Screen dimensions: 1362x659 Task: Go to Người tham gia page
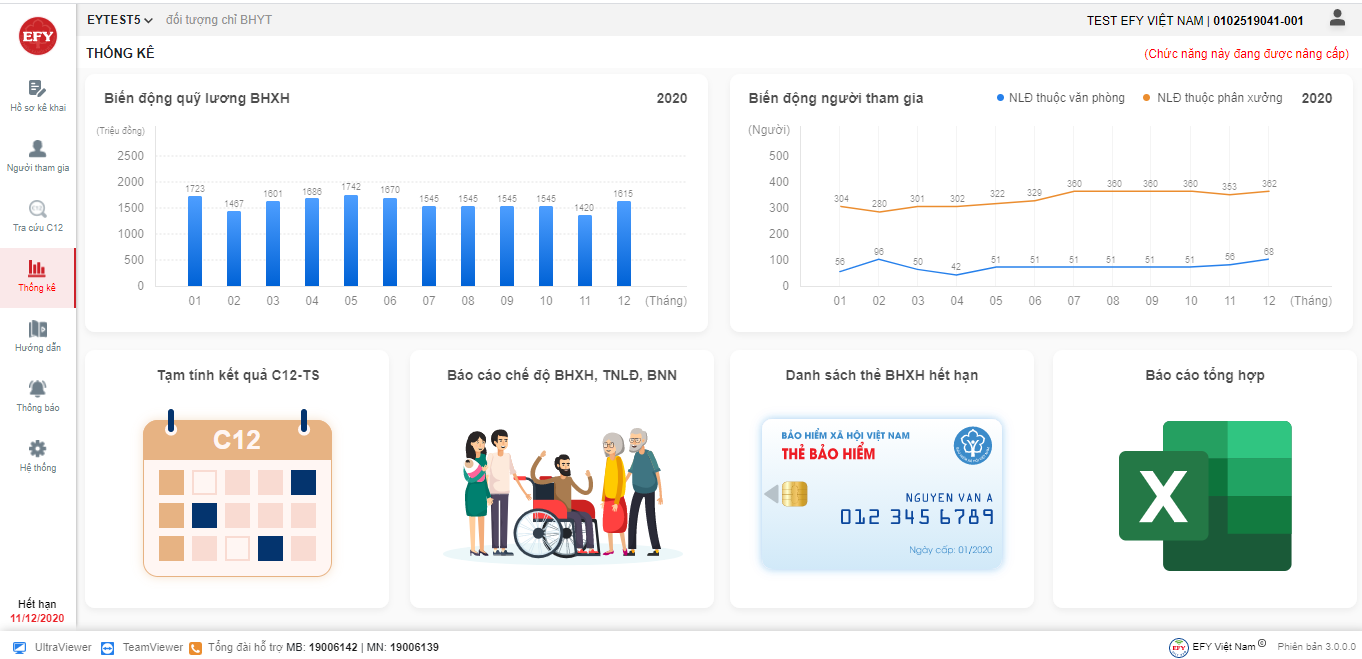pyautogui.click(x=37, y=155)
